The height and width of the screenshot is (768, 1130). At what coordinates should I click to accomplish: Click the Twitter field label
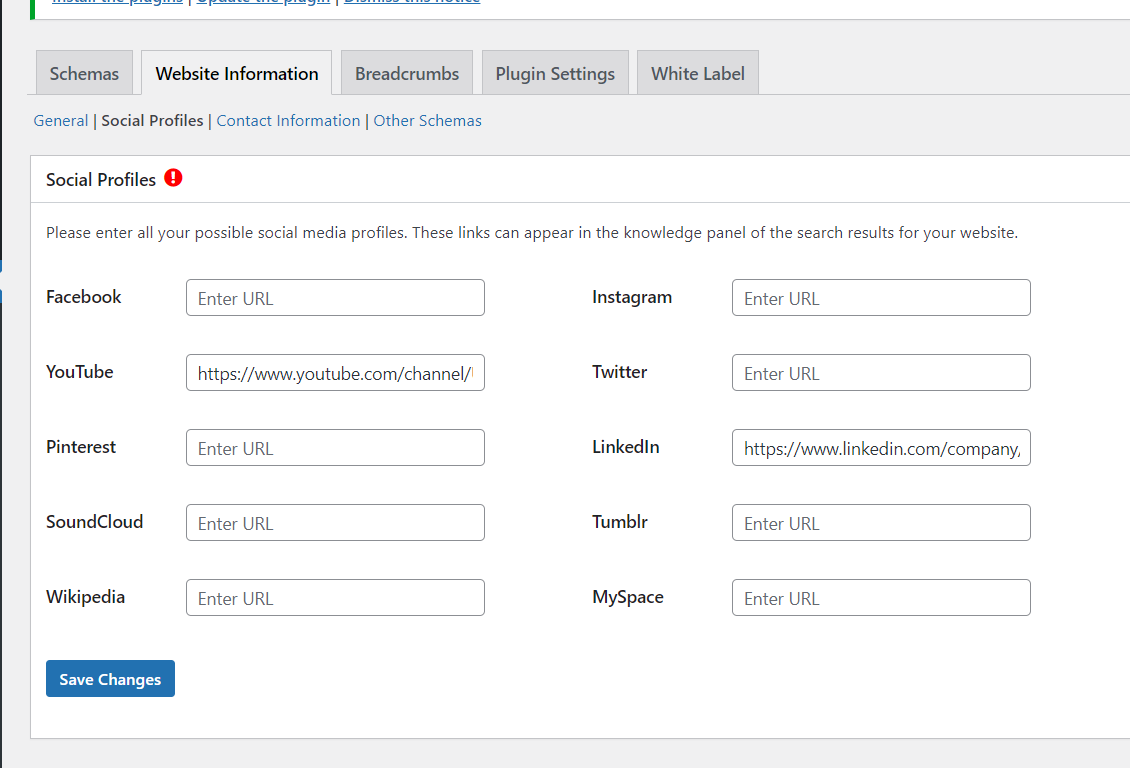tap(620, 372)
